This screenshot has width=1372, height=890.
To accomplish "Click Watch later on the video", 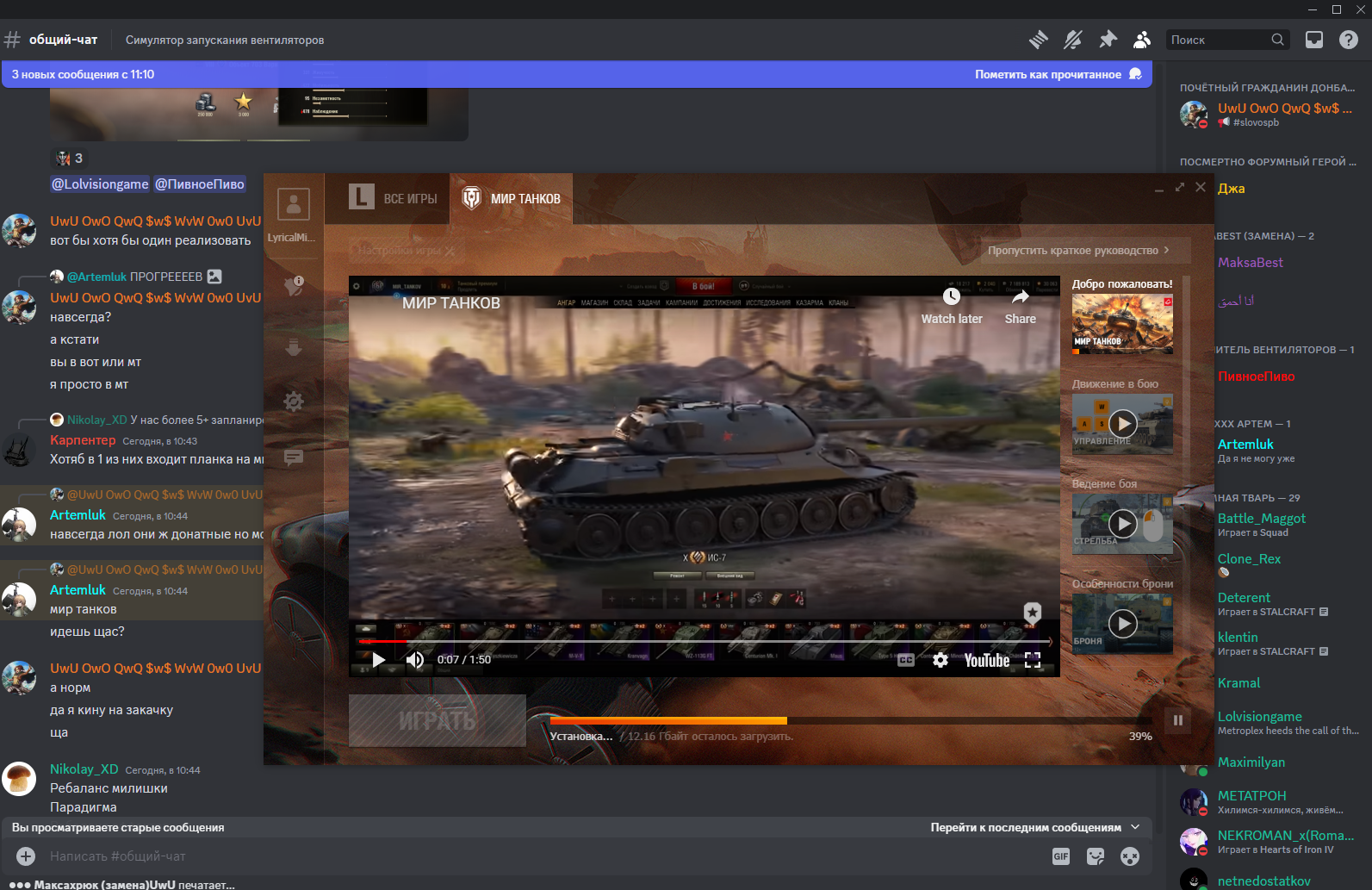I will [951, 306].
